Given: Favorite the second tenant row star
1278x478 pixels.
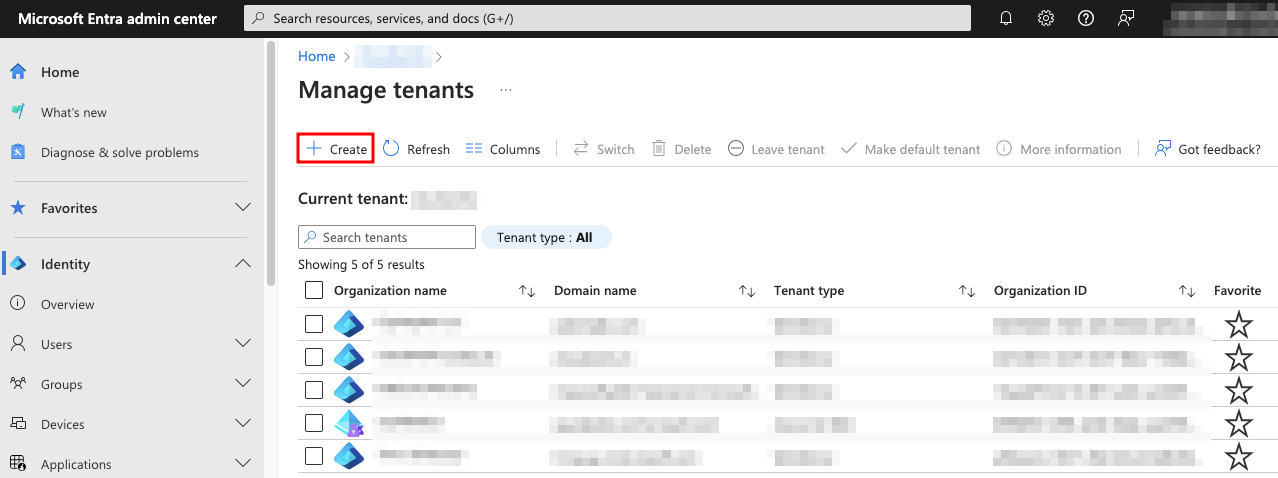Looking at the screenshot, I should 1239,357.
